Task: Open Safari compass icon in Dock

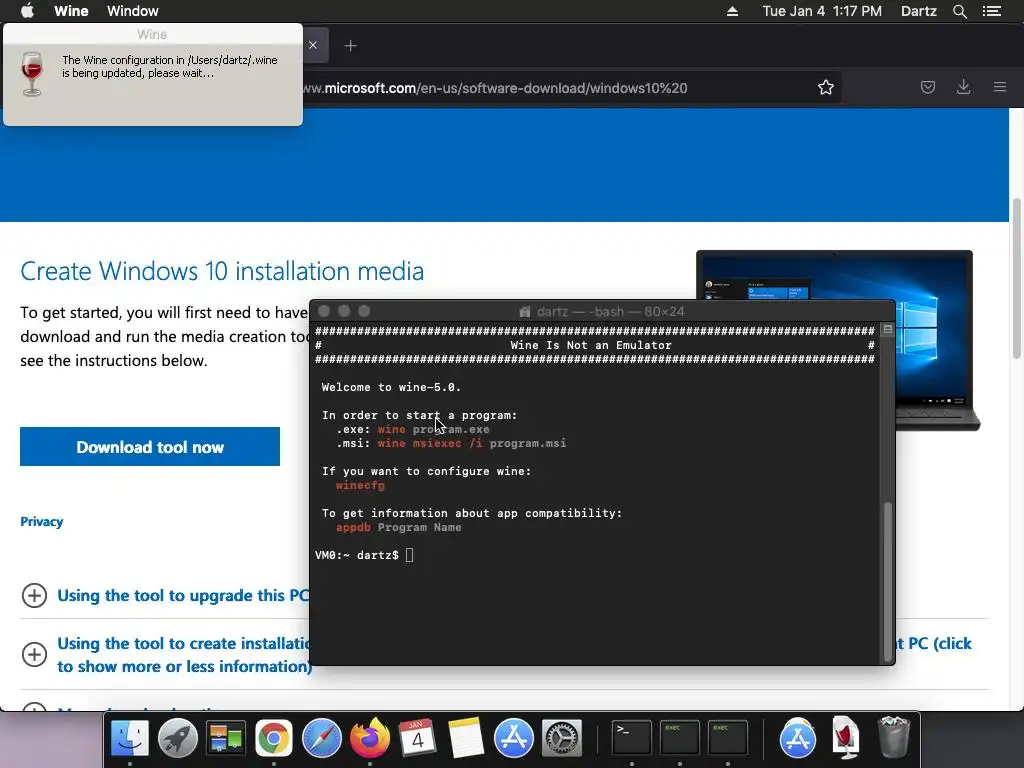Action: pos(321,738)
